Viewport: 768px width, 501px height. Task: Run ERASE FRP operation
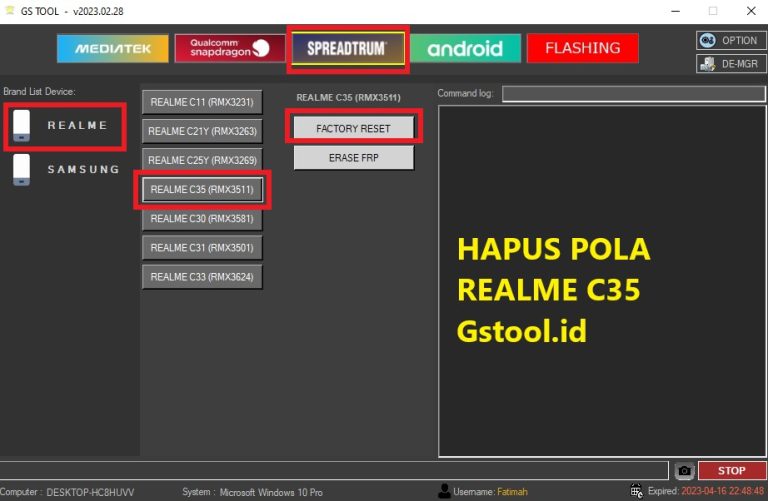[354, 158]
